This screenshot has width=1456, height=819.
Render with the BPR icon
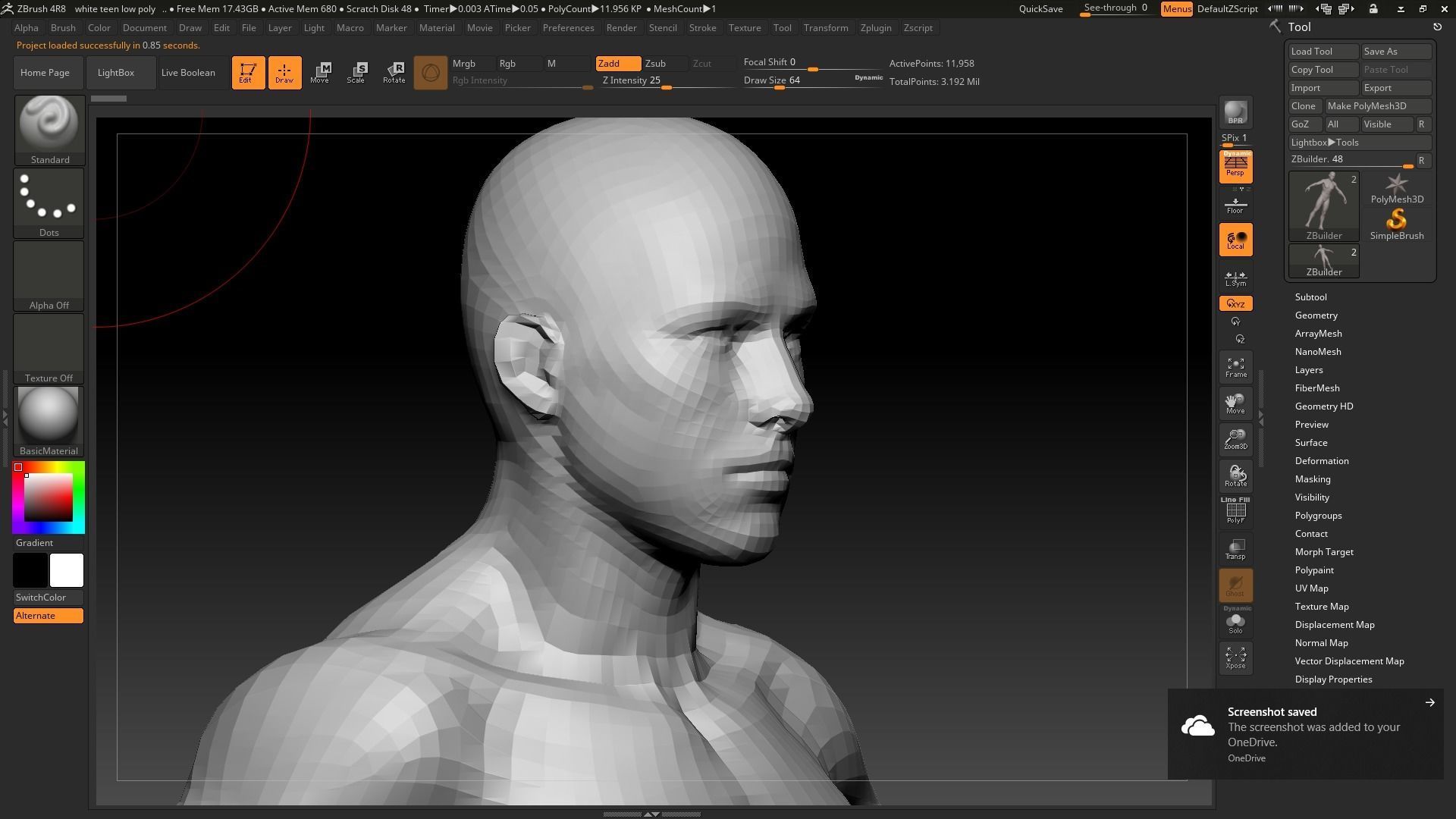(1235, 112)
